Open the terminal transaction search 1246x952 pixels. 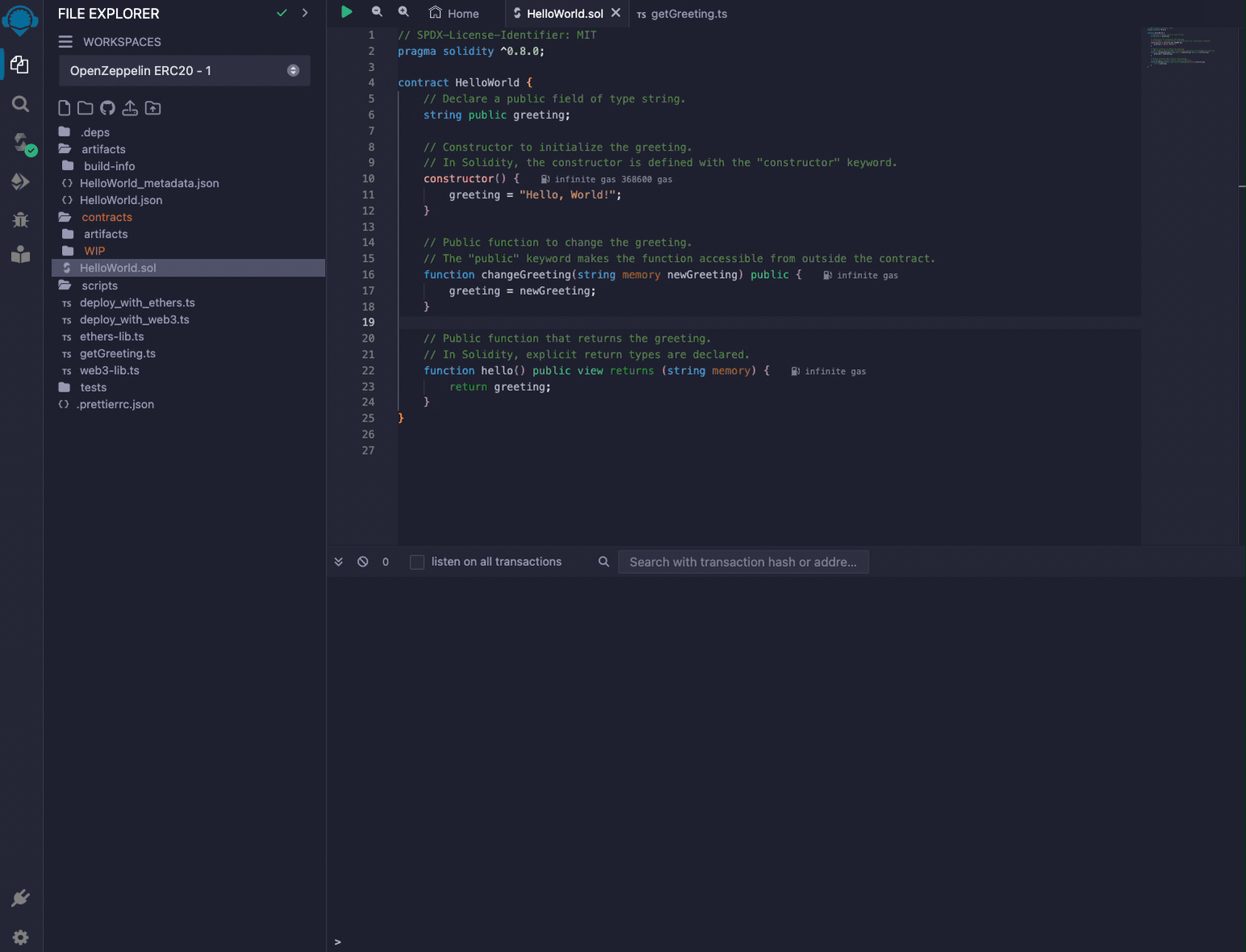(x=603, y=561)
